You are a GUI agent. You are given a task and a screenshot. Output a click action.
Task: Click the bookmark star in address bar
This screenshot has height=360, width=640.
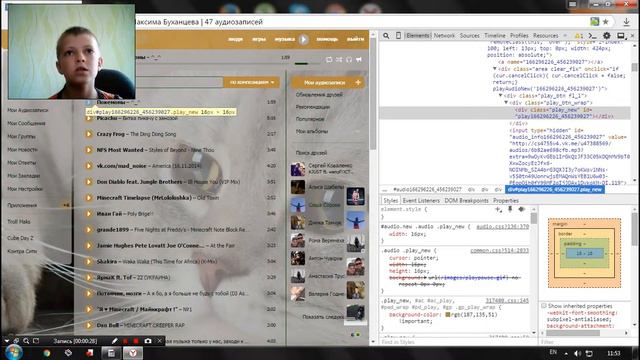coord(606,22)
